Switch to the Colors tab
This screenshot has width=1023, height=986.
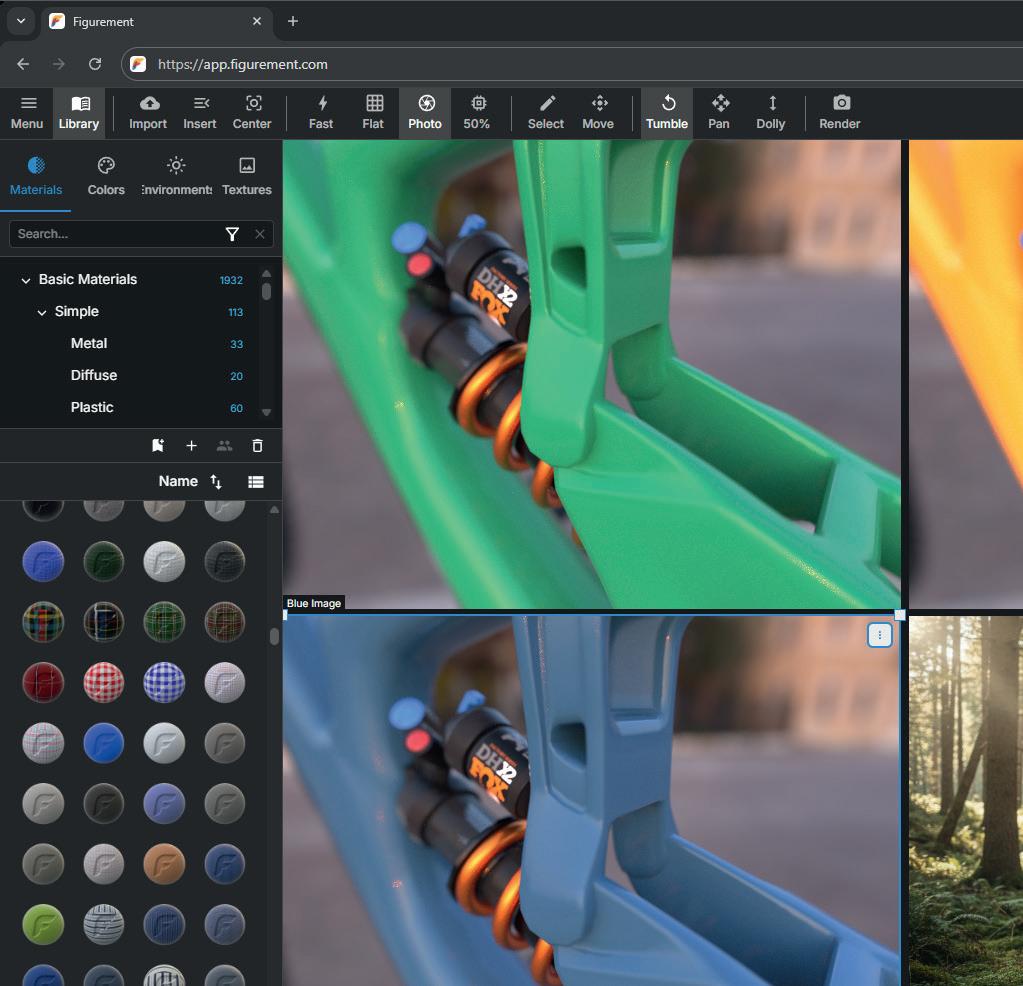[106, 175]
